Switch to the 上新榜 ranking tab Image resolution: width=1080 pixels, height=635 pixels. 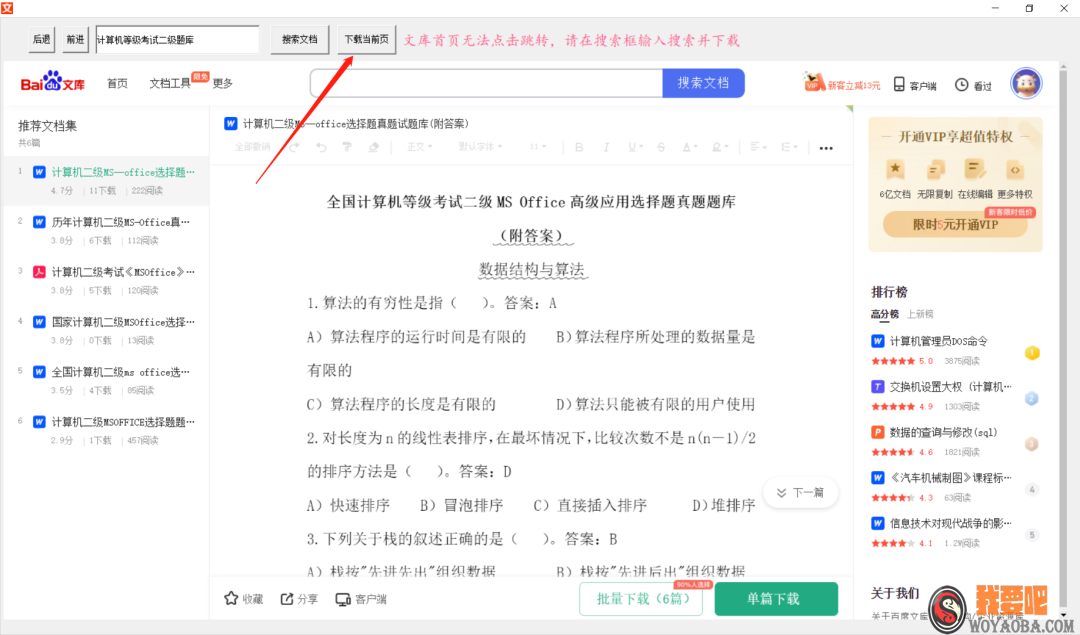click(921, 314)
